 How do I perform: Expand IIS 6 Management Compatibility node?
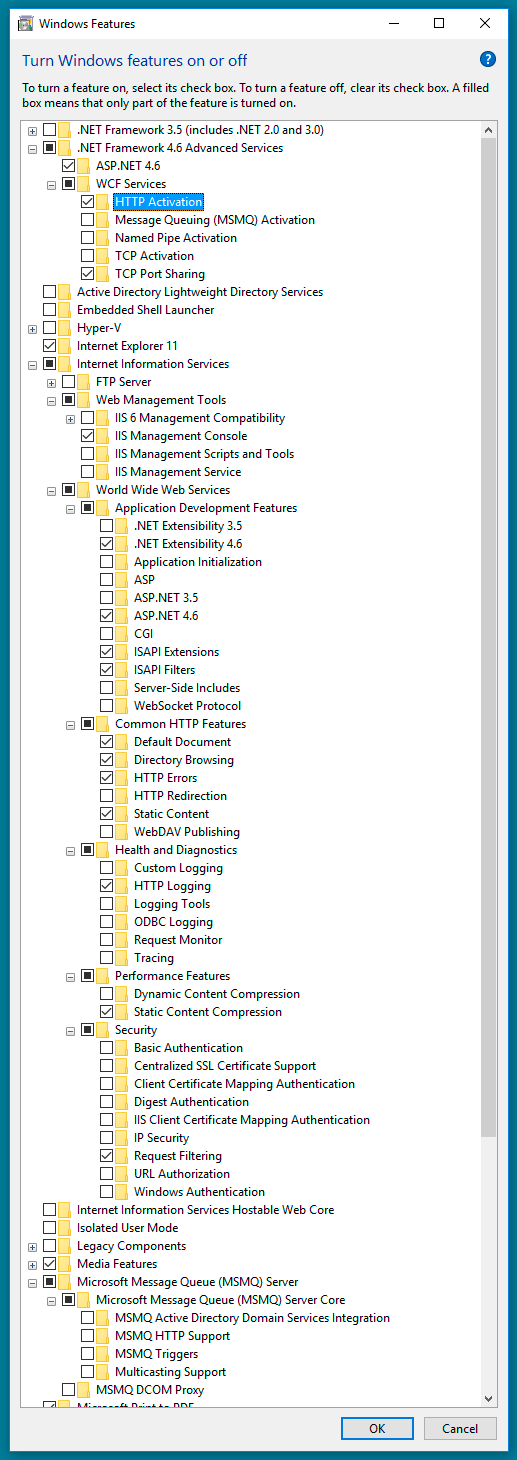[71, 418]
